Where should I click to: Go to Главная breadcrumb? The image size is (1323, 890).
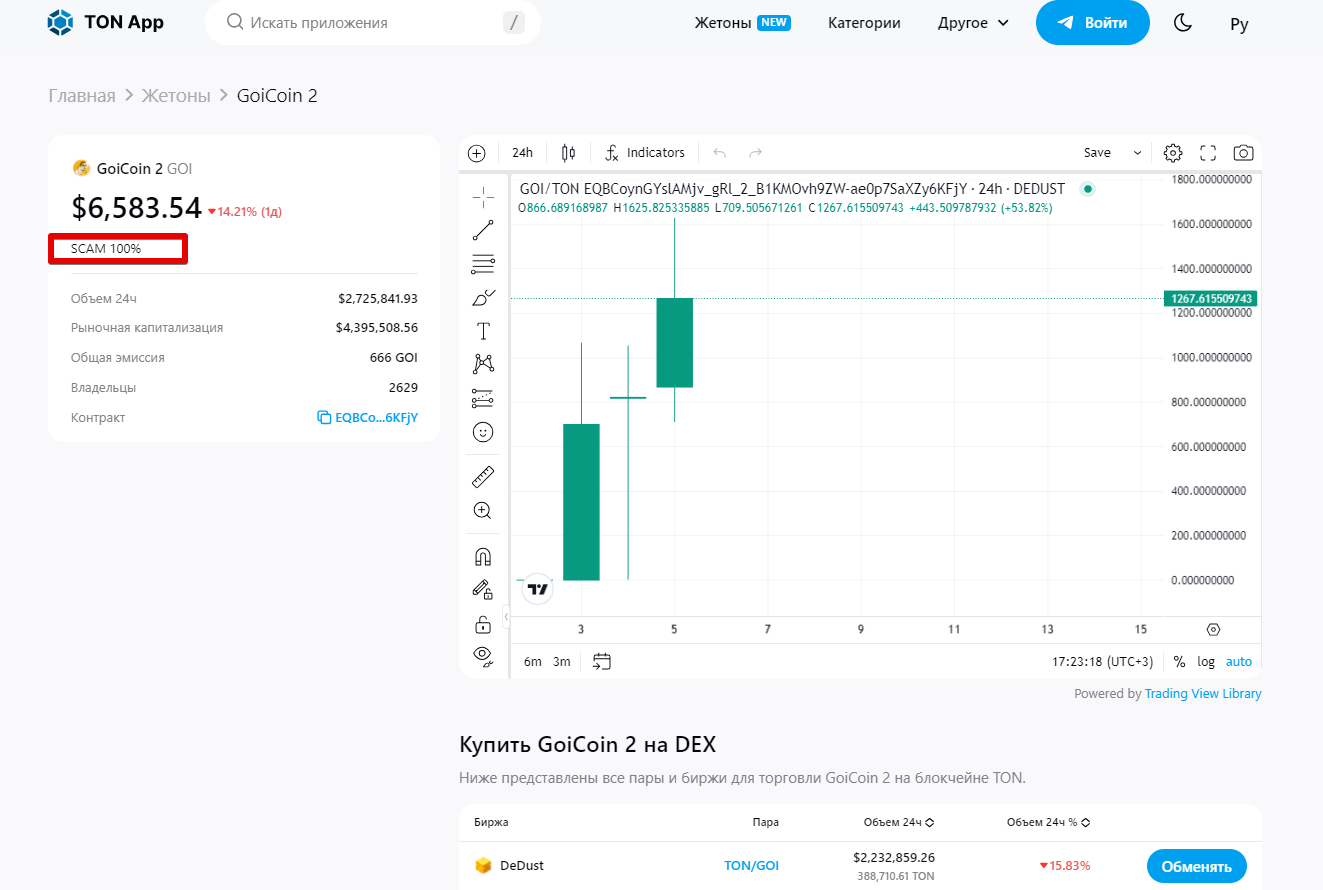coord(82,95)
